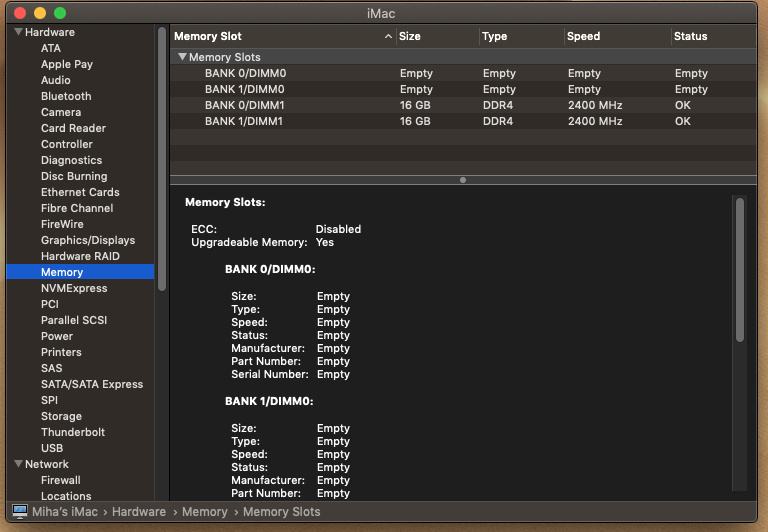Image resolution: width=768 pixels, height=532 pixels.
Task: Click Hardware in the path bar
Action: [x=139, y=511]
